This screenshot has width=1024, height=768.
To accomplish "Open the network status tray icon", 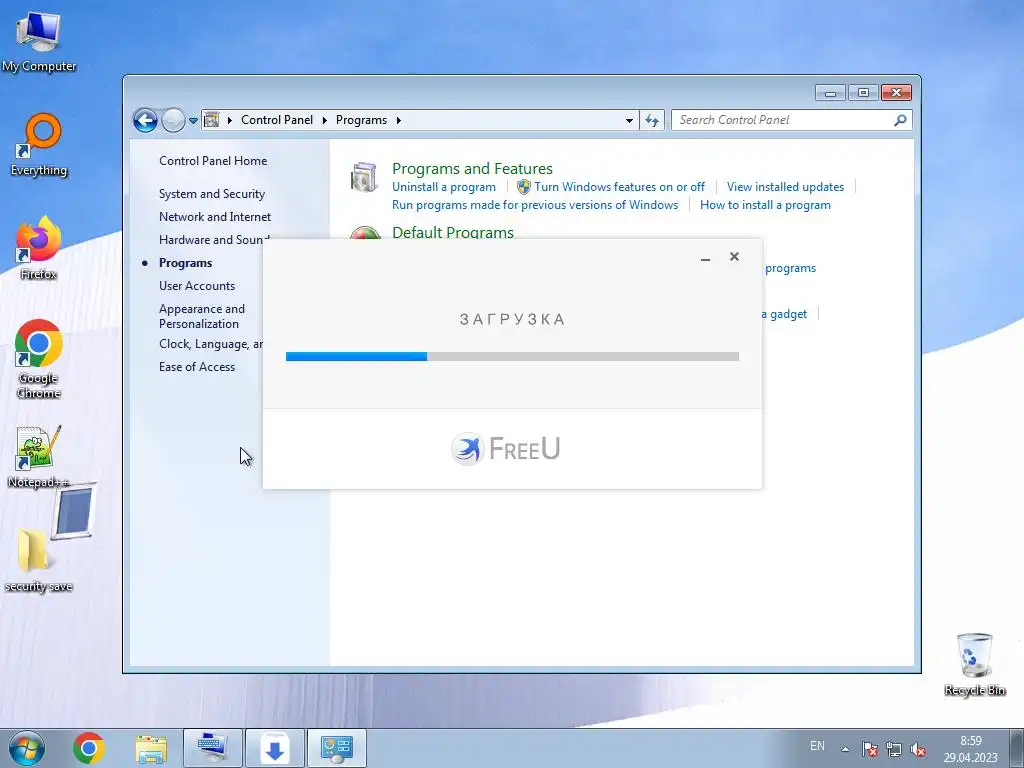I will coord(893,749).
